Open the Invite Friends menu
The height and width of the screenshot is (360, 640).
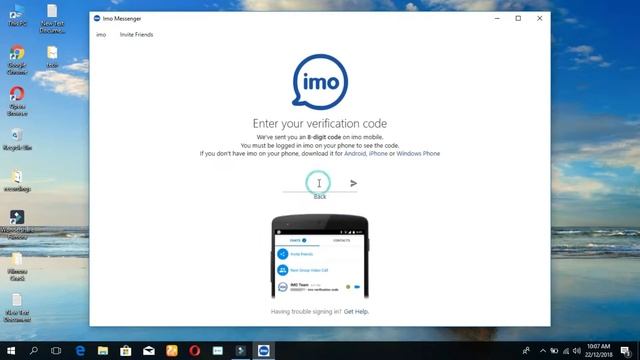click(x=136, y=35)
